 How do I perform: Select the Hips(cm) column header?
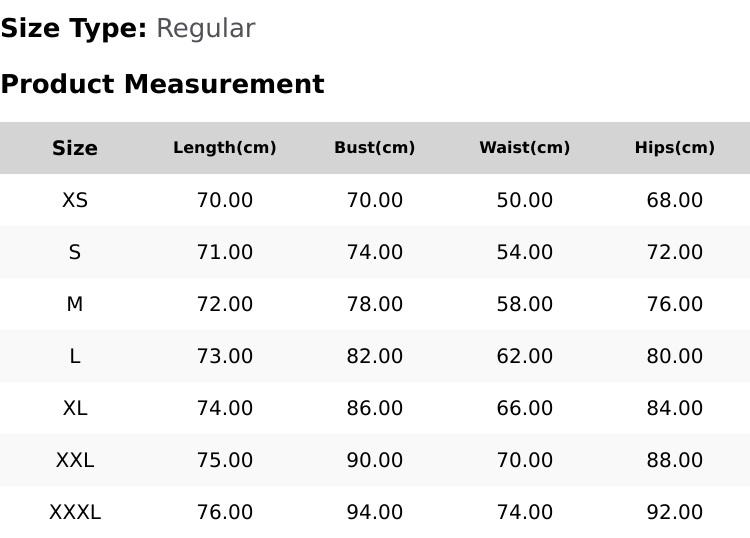(x=674, y=147)
